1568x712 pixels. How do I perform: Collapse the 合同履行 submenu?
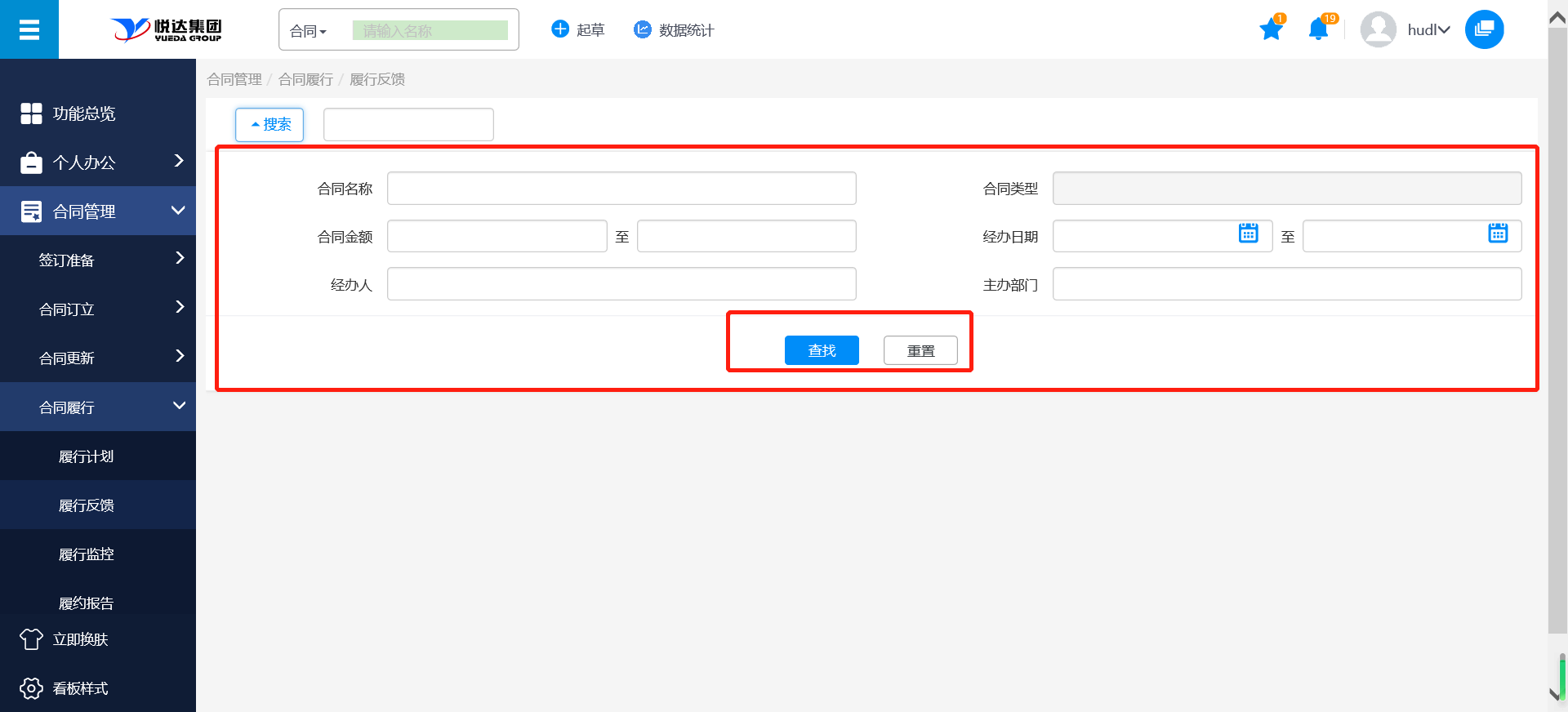[x=179, y=406]
